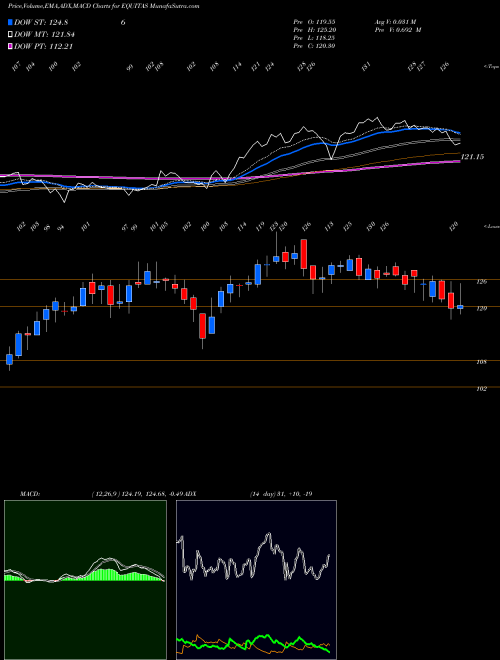Click the 'Pre V: 0.692 M' volume text
Image resolution: width=500 pixels, height=660 pixels.
coord(398,30)
